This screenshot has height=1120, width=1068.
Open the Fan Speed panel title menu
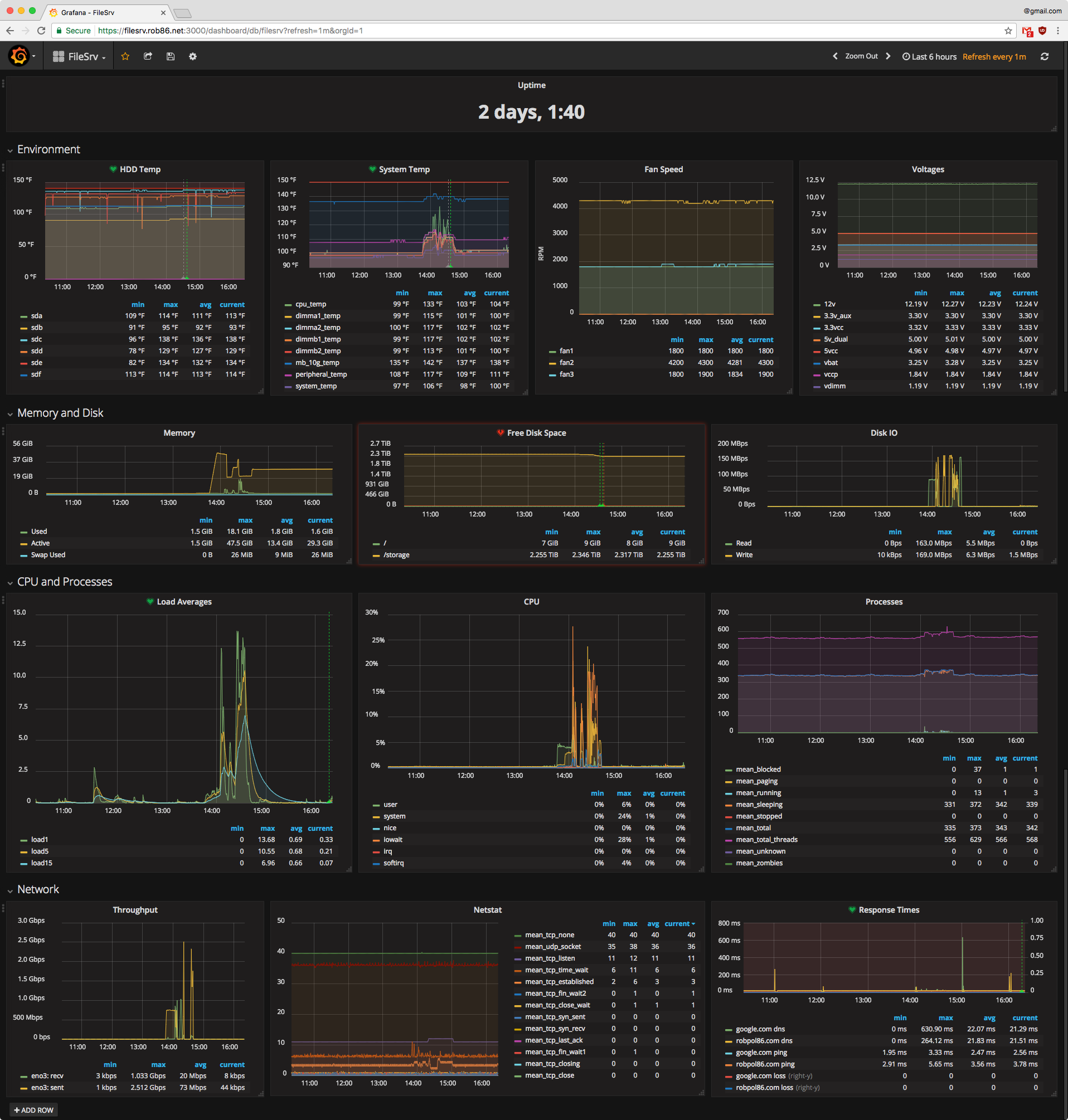coord(663,169)
